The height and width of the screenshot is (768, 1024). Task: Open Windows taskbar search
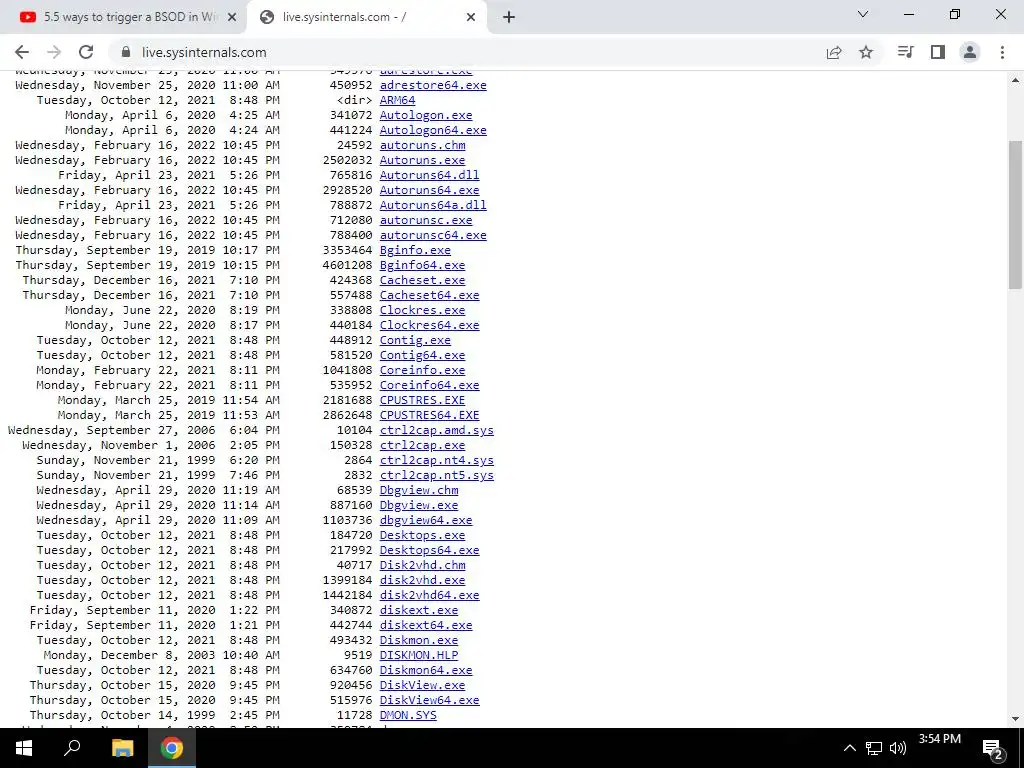(72, 748)
